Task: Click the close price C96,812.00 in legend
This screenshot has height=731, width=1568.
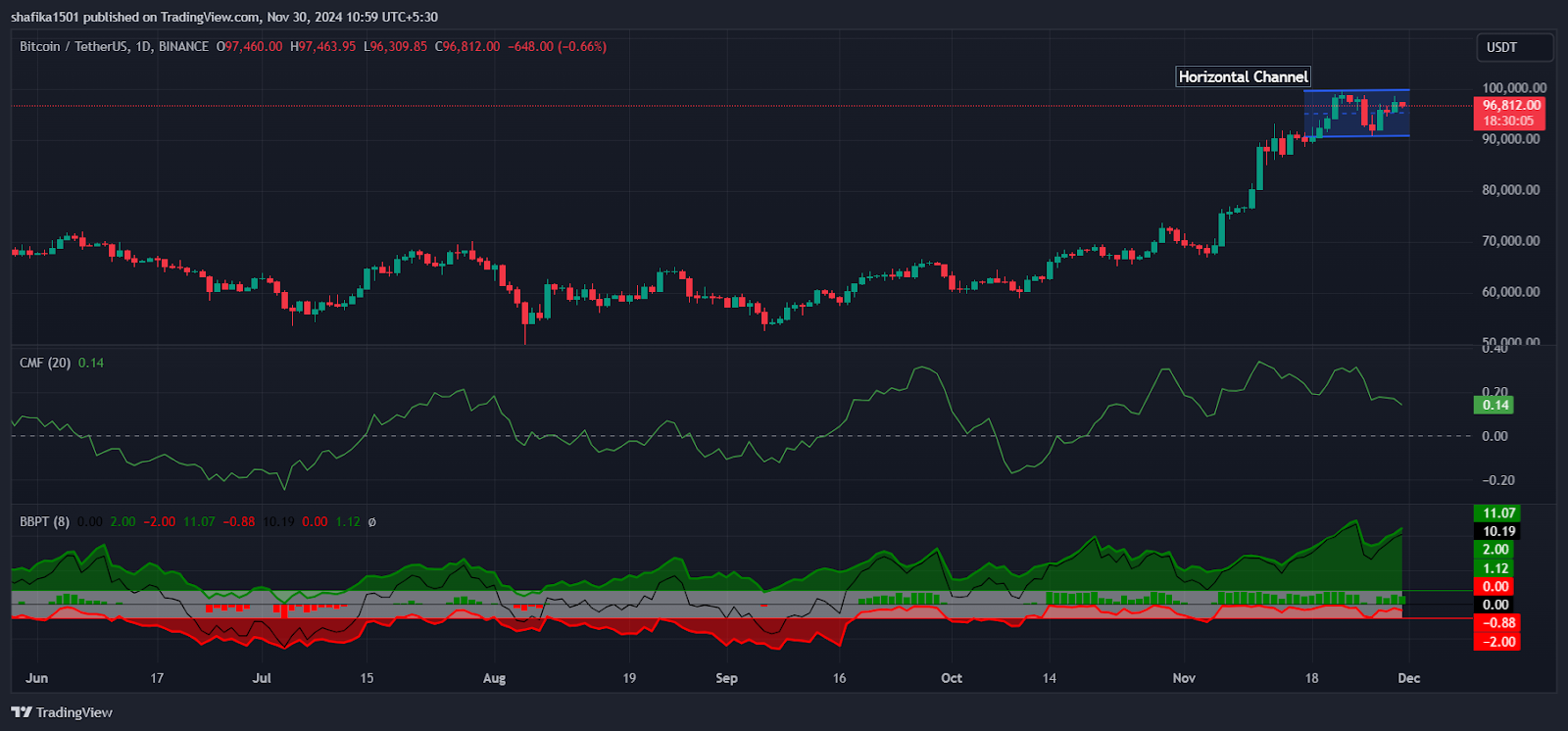Action: tap(467, 46)
